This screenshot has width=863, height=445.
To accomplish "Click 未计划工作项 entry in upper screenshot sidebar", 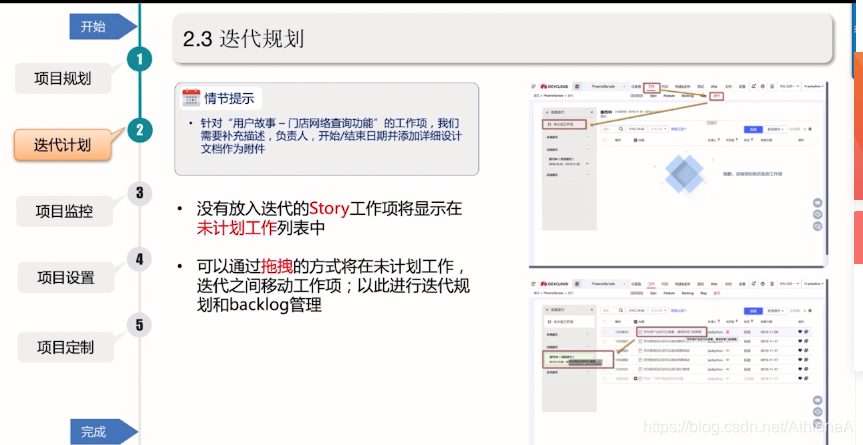I will pos(564,124).
